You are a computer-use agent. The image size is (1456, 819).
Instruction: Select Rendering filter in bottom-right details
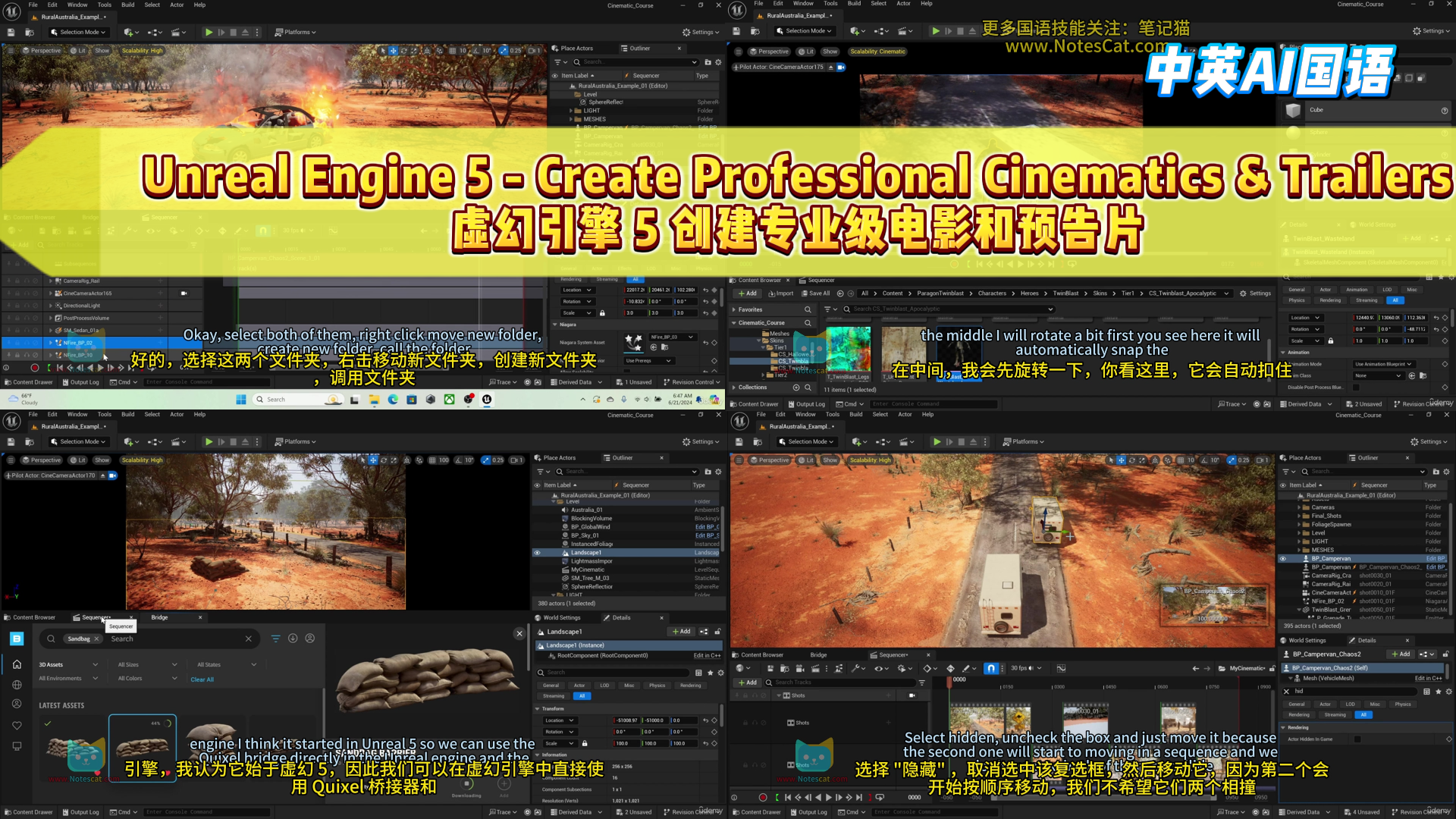[x=1299, y=714]
